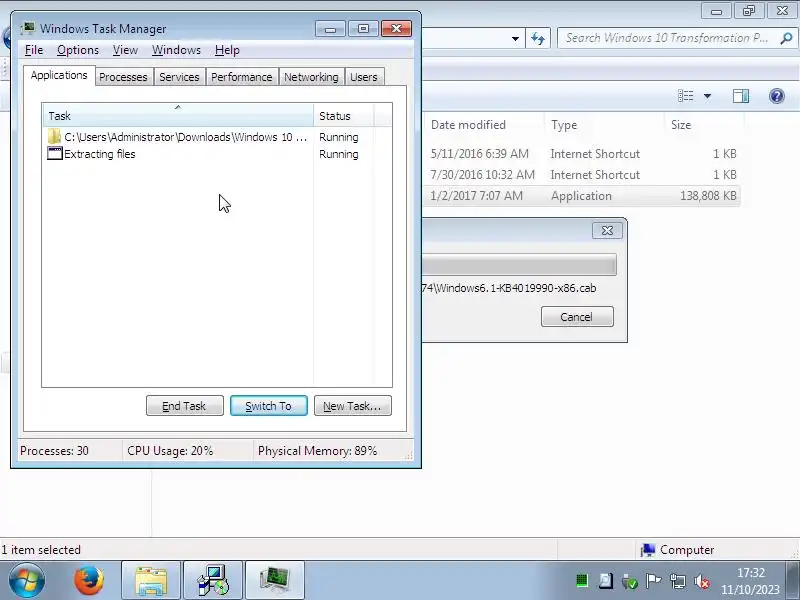Open the Options menu in Task Manager
Viewport: 800px width, 600px height.
pyautogui.click(x=78, y=50)
